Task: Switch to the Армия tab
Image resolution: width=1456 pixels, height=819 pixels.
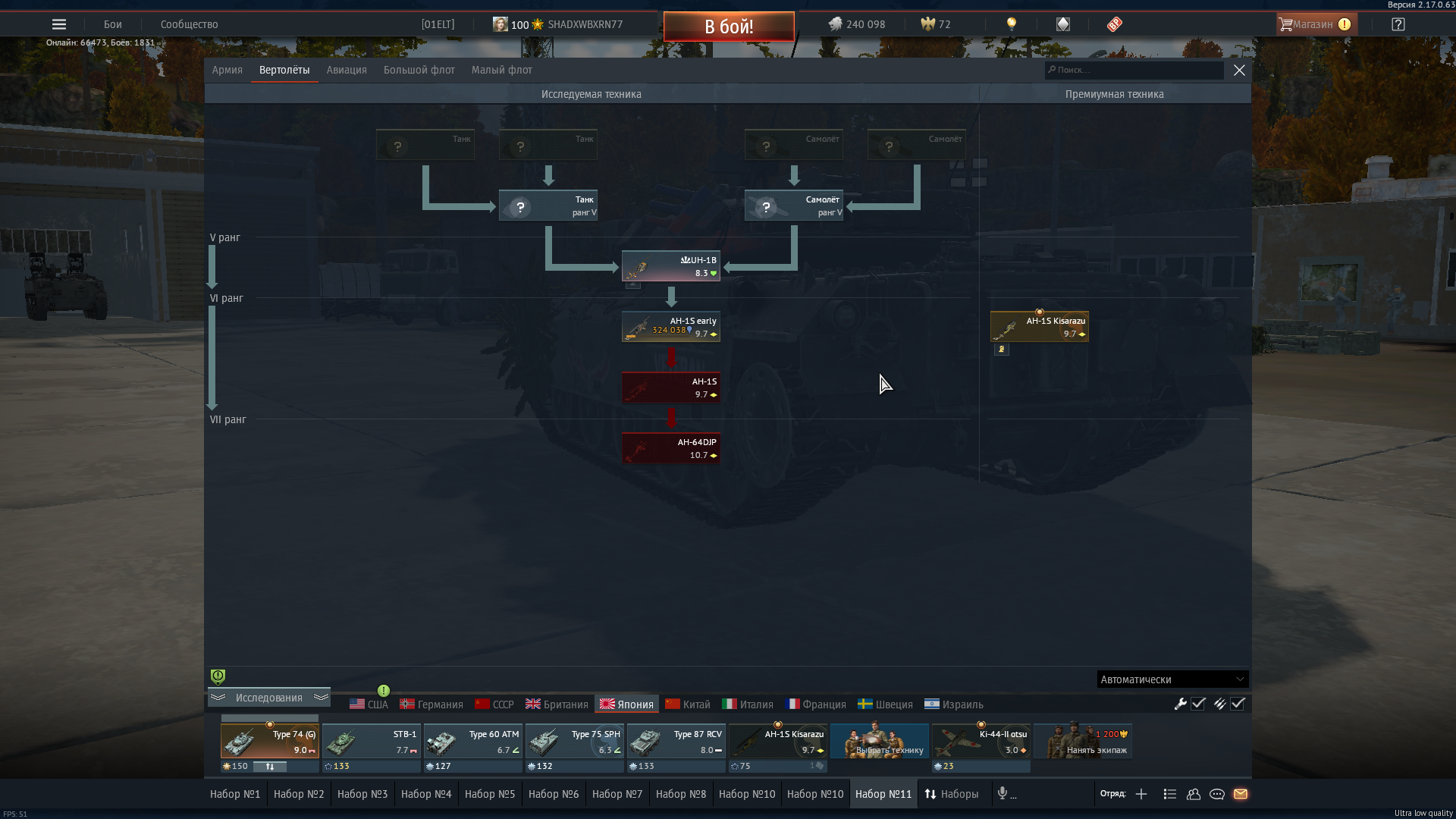Action: 227,70
